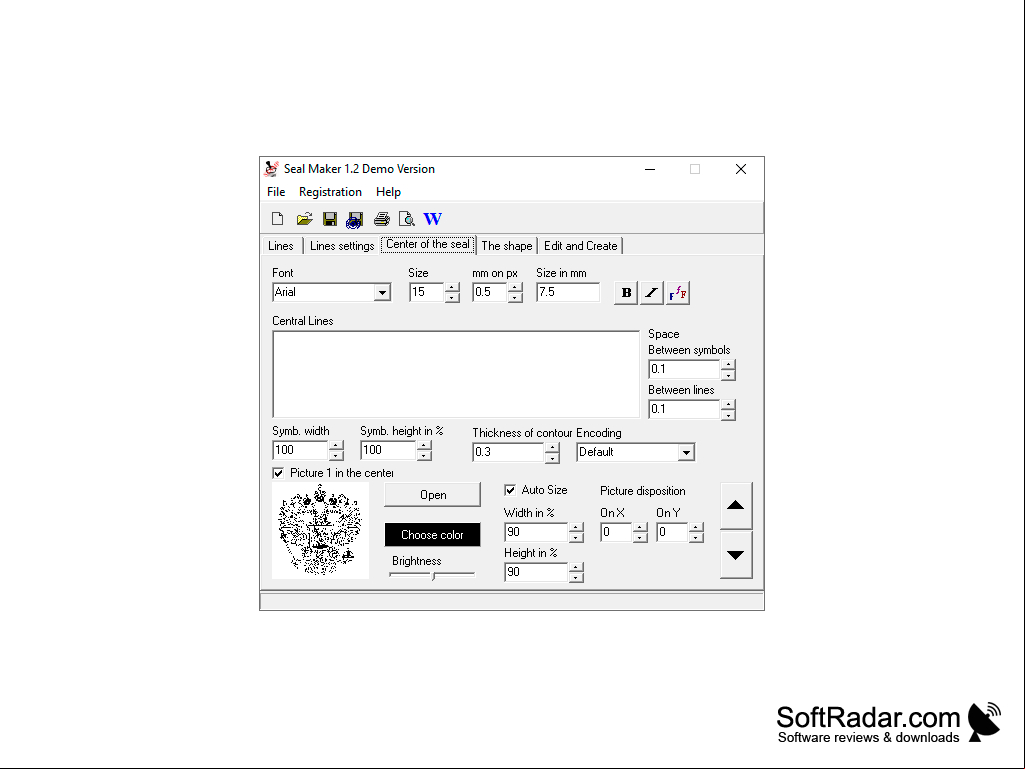Export to Word with blue W icon
This screenshot has width=1025, height=769.
[433, 219]
